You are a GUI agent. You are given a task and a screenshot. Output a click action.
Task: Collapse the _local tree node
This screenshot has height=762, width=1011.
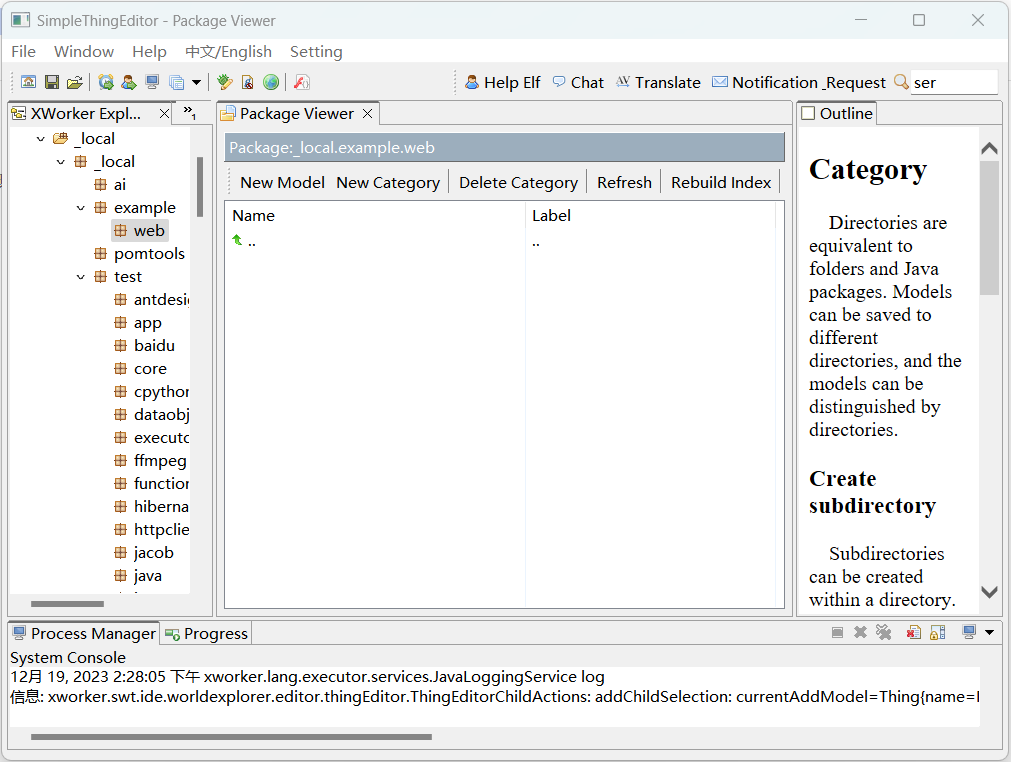(x=41, y=138)
